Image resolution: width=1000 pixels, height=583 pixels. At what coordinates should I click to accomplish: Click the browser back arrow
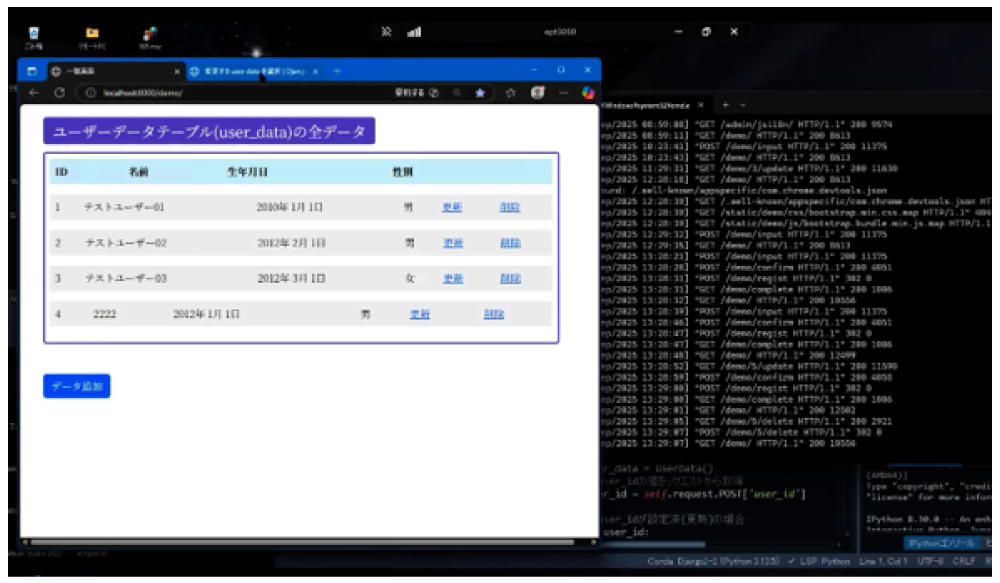point(33,93)
